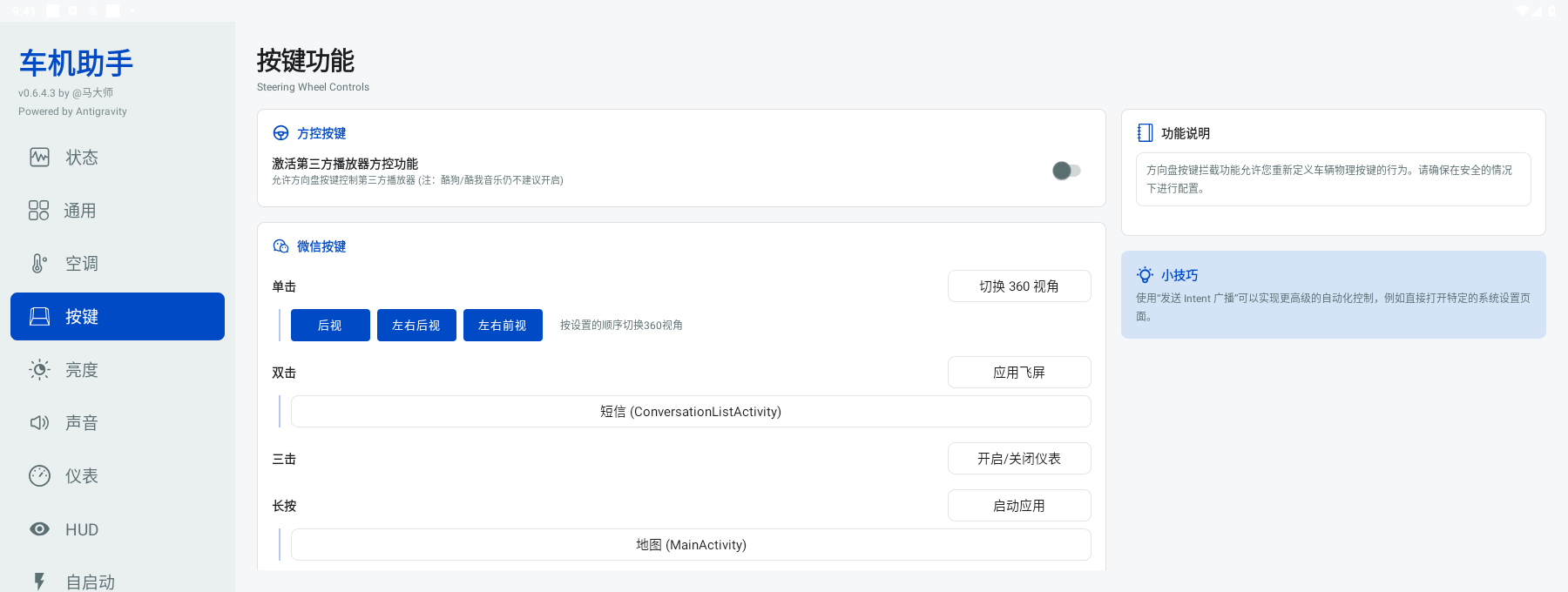The width and height of the screenshot is (1568, 592).
Task: Click the Wi-Fi signal icon in status bar
Action: click(x=1524, y=10)
